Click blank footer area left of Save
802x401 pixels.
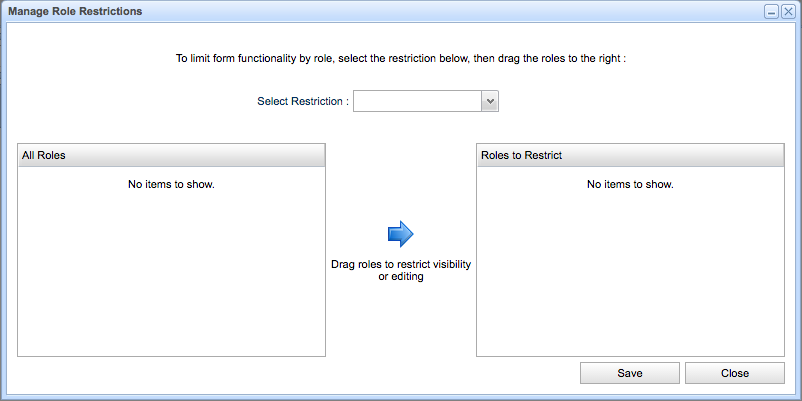(300, 373)
